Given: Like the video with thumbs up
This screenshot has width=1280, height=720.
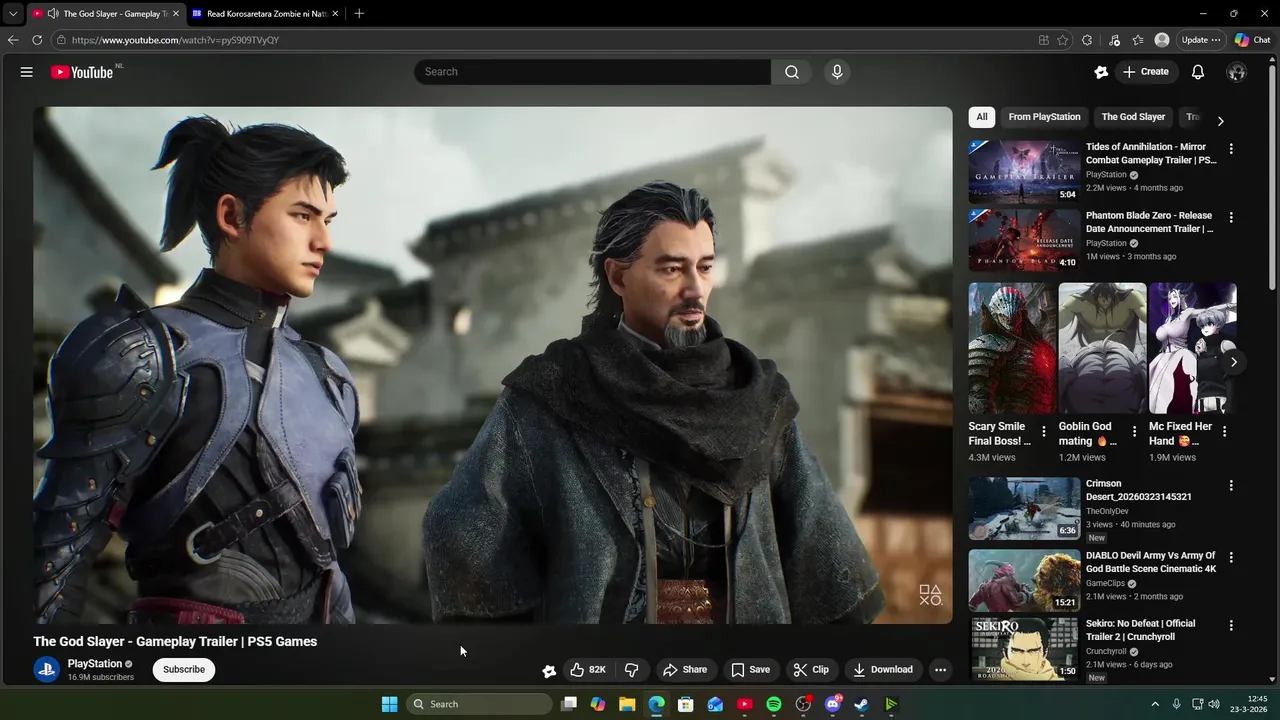Looking at the screenshot, I should [x=588, y=670].
